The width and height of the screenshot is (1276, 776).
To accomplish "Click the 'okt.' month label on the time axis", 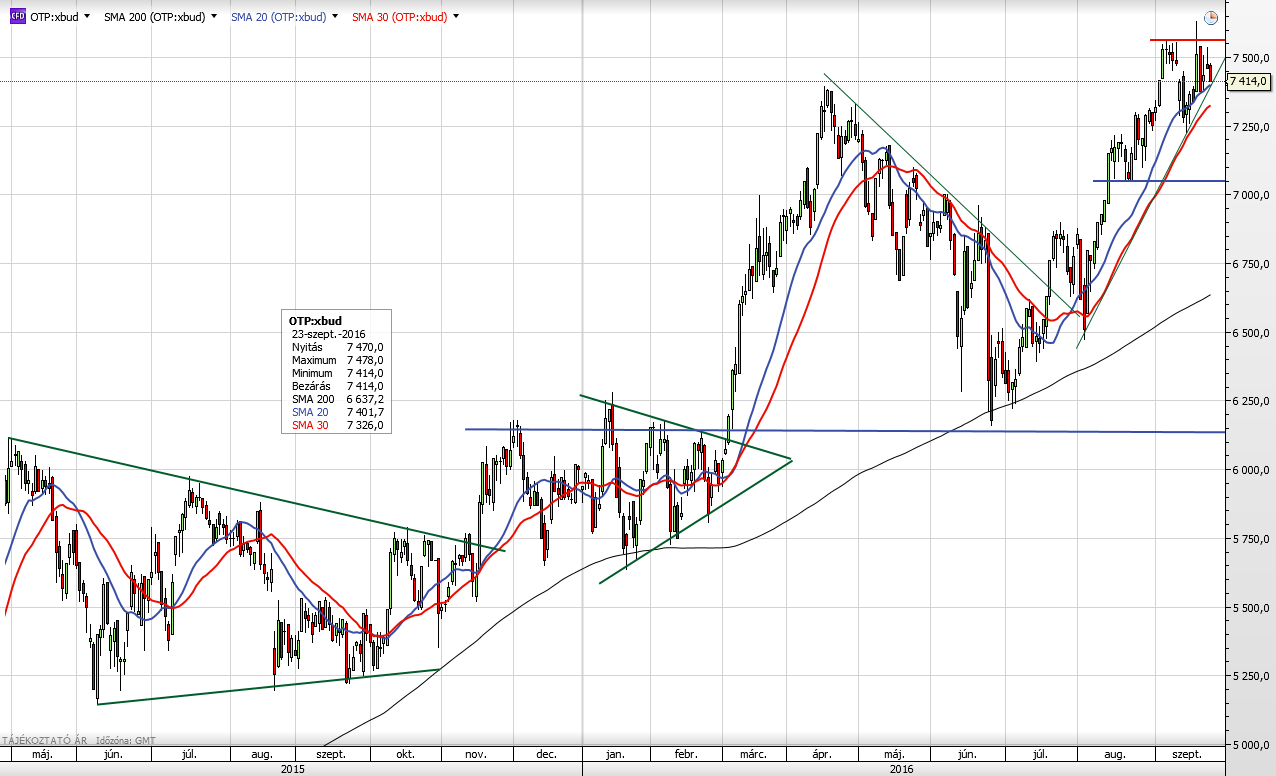I will click(405, 754).
